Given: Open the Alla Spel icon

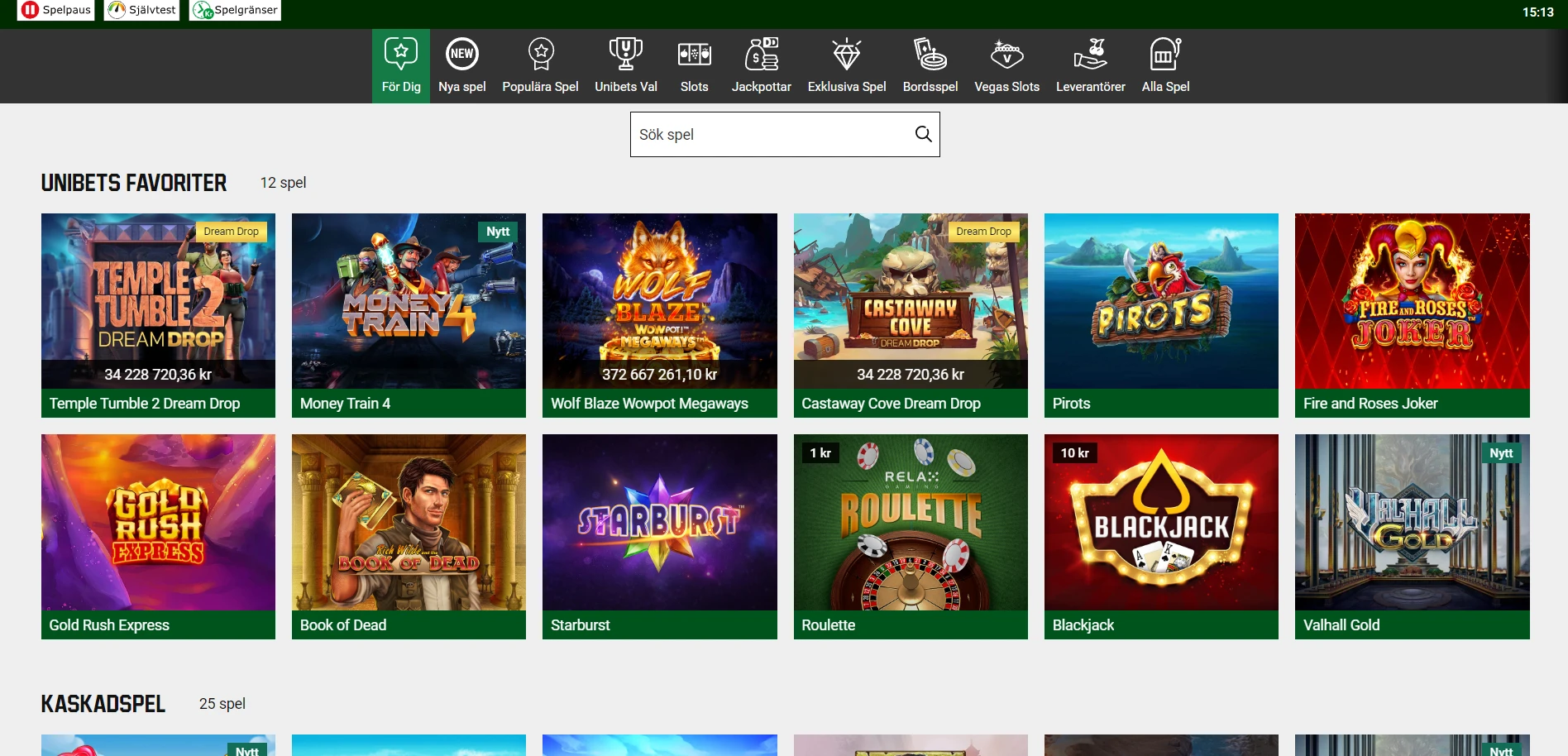Looking at the screenshot, I should pos(1166,55).
